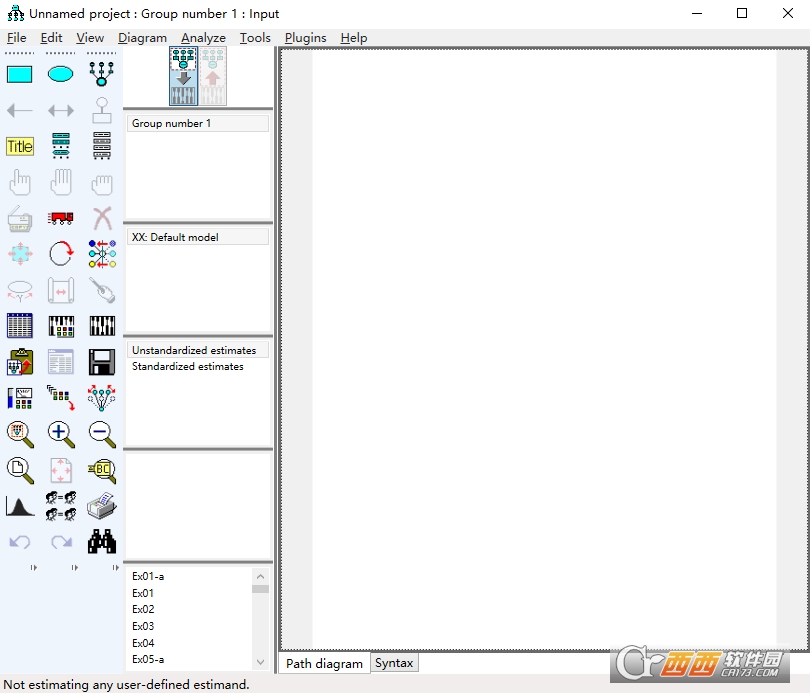This screenshot has width=810, height=693.
Task: Click the floppy disk save diagram icon
Action: click(x=102, y=362)
